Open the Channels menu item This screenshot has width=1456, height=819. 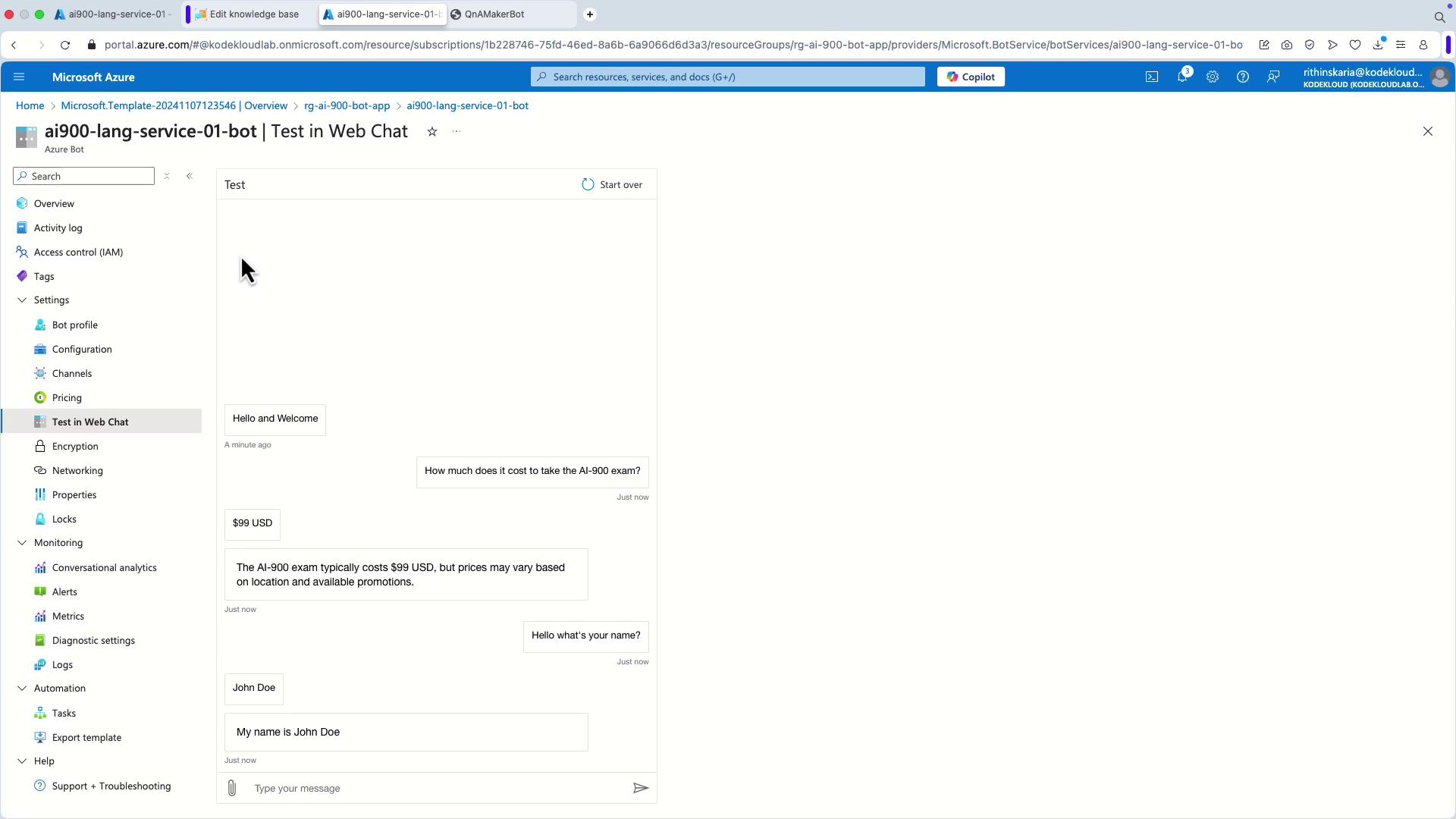tap(72, 374)
